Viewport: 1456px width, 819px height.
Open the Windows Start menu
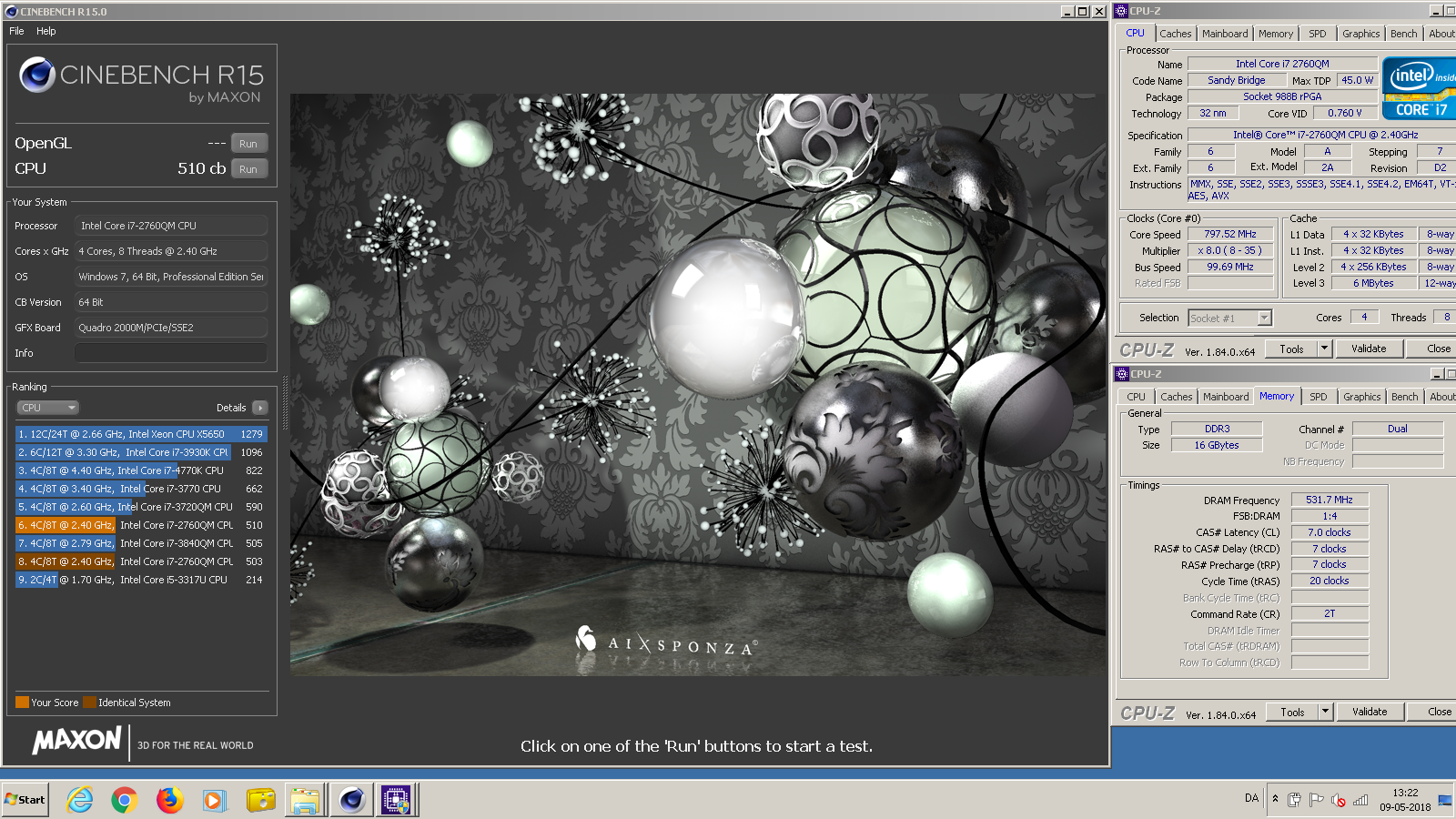click(x=25, y=800)
